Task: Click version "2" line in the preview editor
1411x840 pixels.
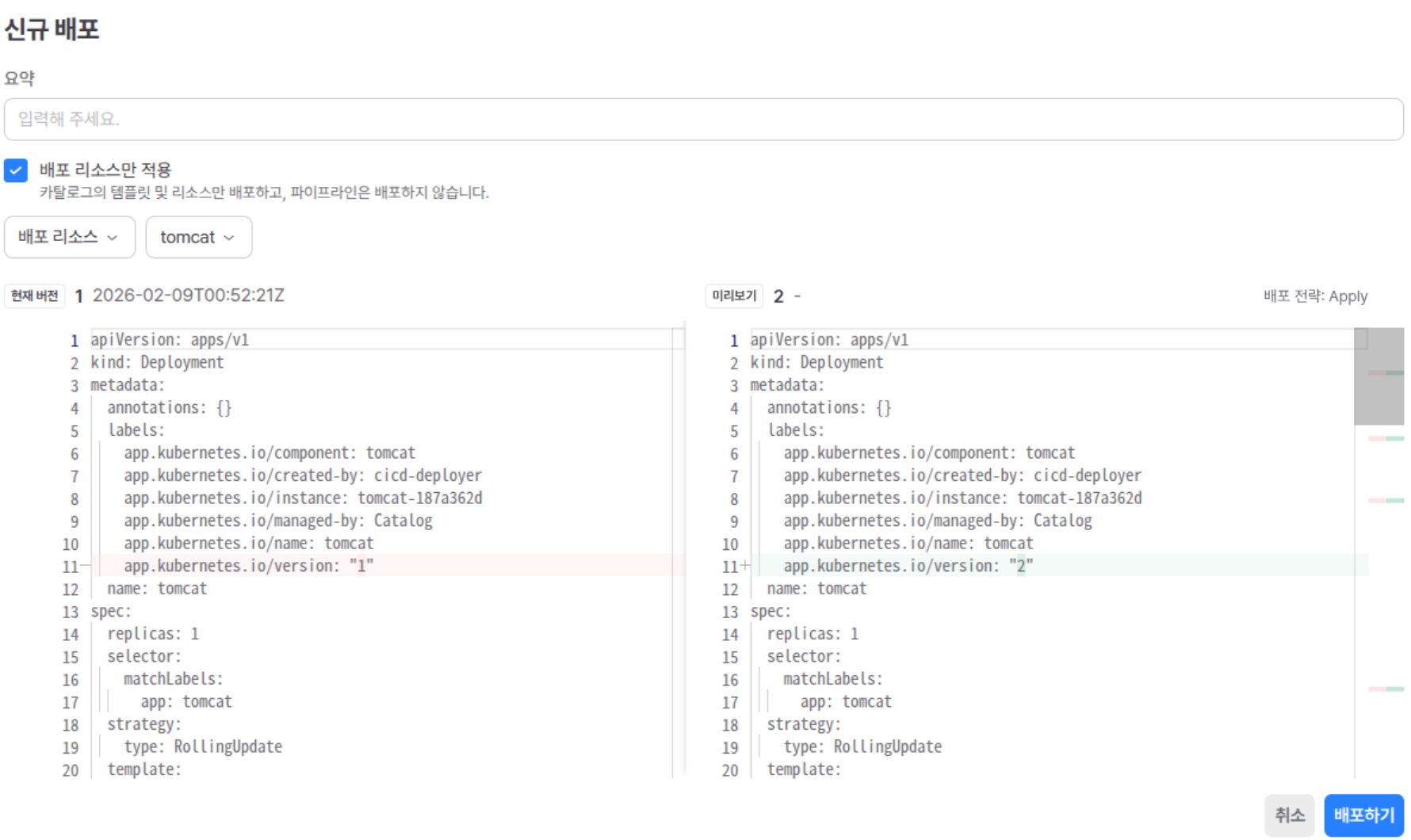Action: pos(908,566)
